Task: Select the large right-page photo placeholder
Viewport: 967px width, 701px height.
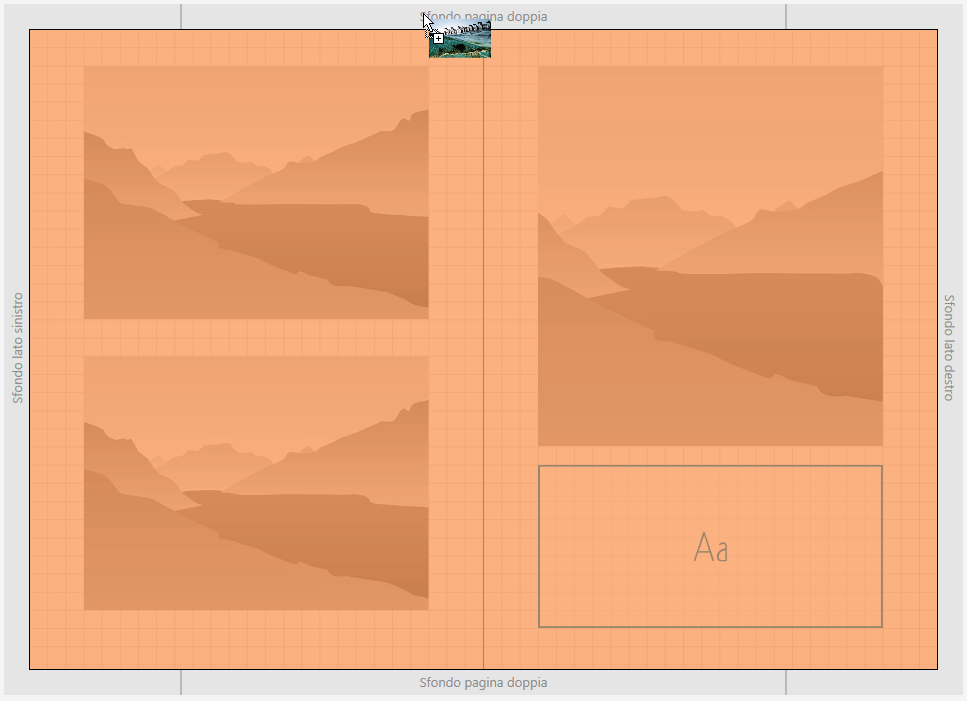Action: pos(710,256)
